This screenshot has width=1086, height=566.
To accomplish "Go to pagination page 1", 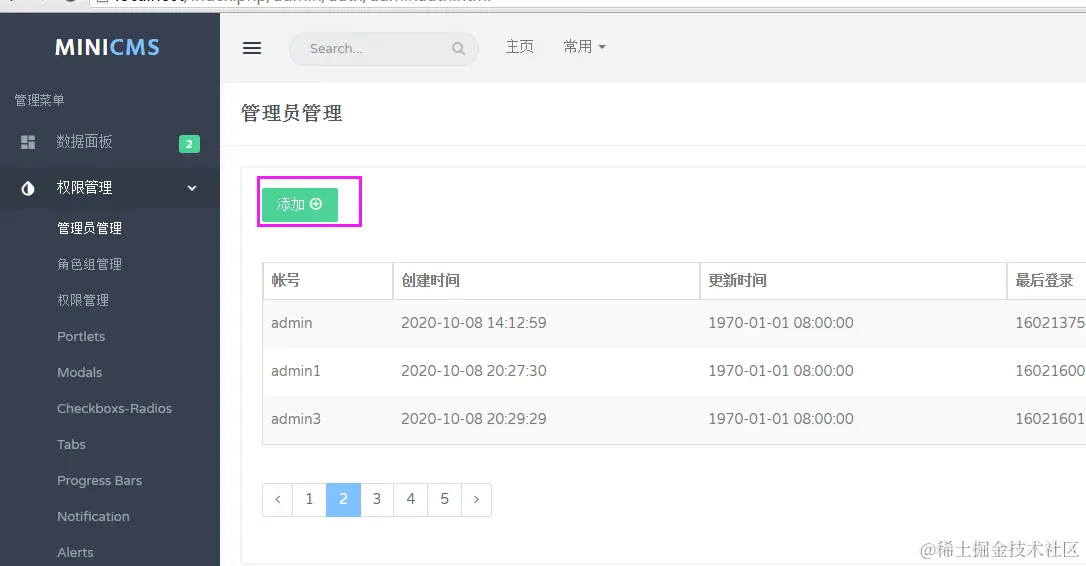I will pos(309,499).
